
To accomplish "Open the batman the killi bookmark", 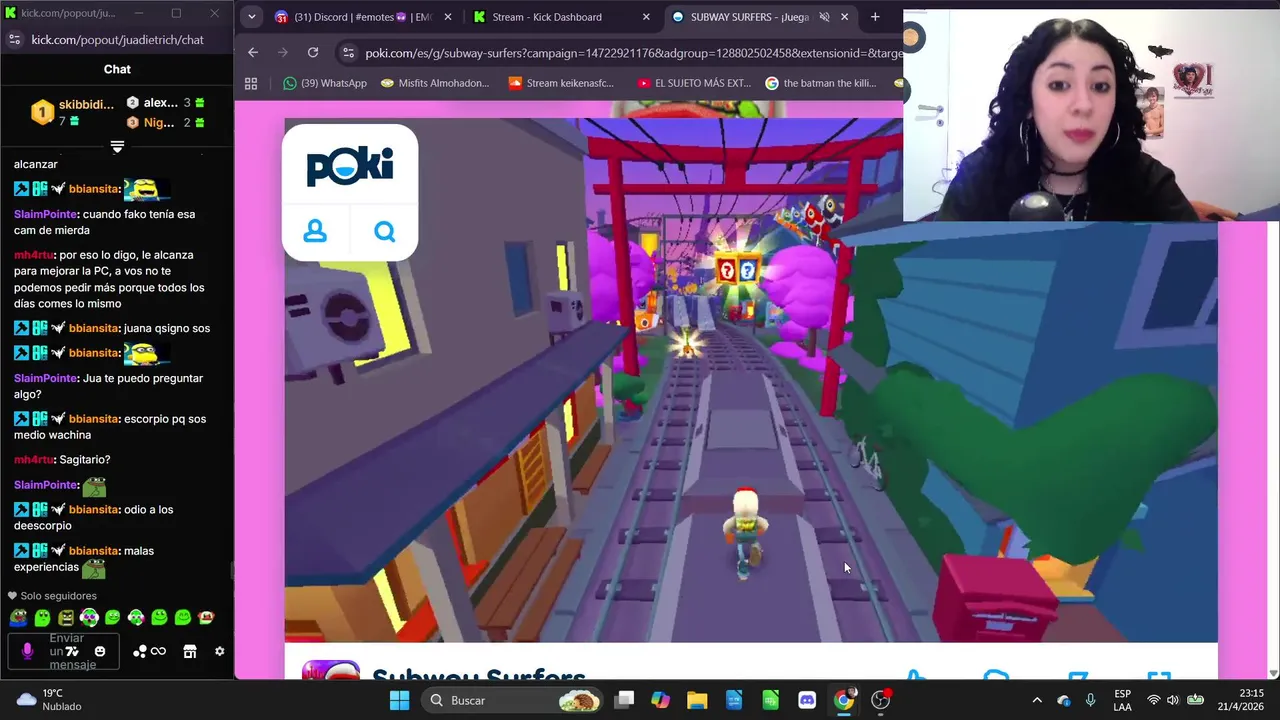I will pyautogui.click(x=821, y=83).
